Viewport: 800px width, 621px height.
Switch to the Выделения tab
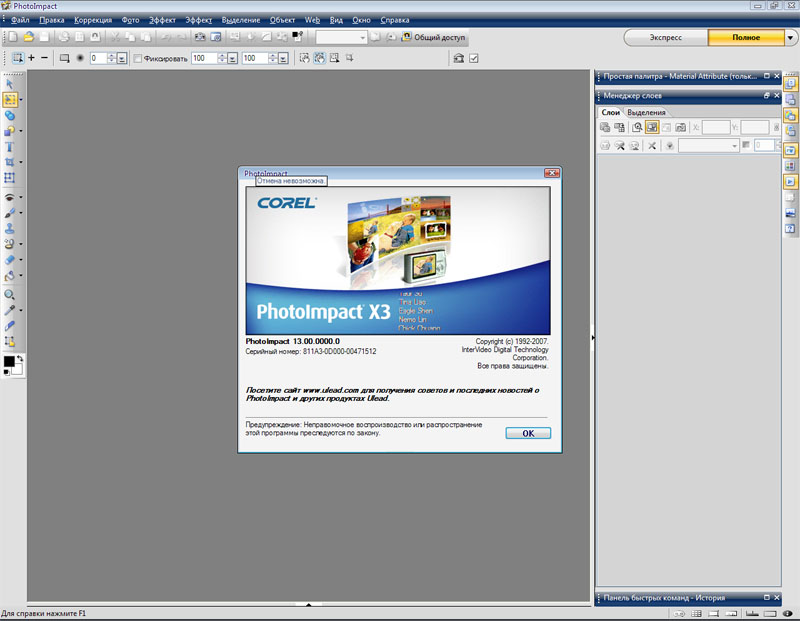coord(646,111)
